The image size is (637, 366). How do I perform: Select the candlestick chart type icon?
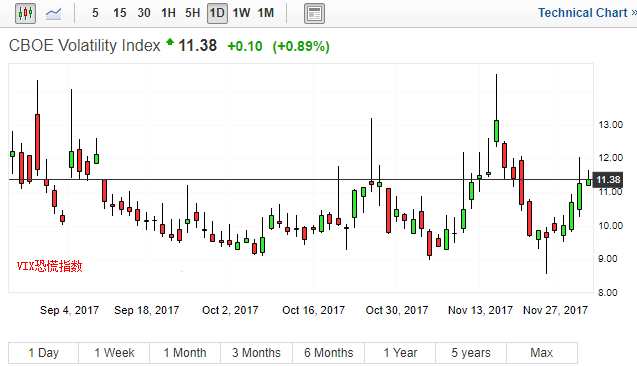pos(25,13)
